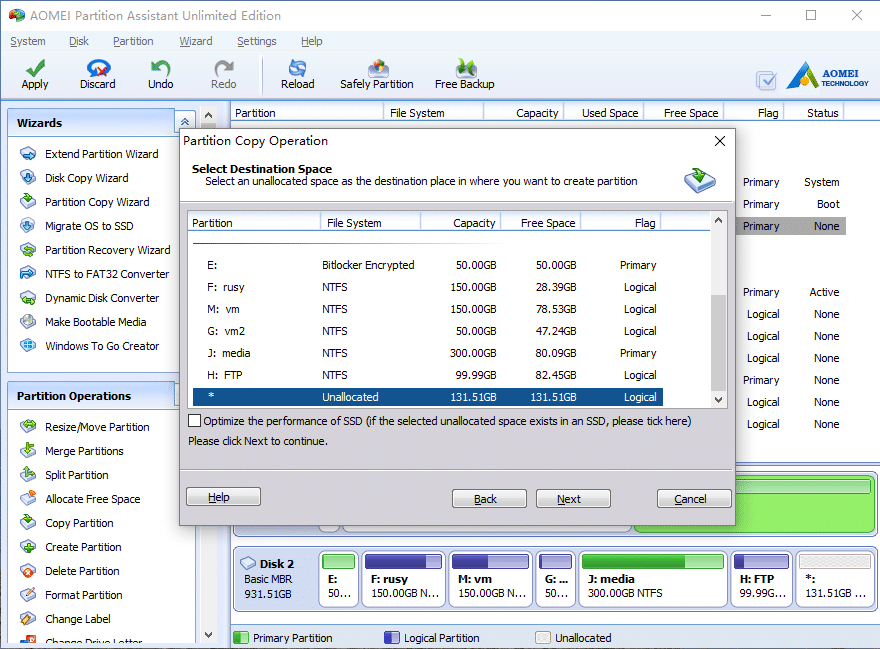Open Migrate OS to SSD wizard

(x=89, y=226)
